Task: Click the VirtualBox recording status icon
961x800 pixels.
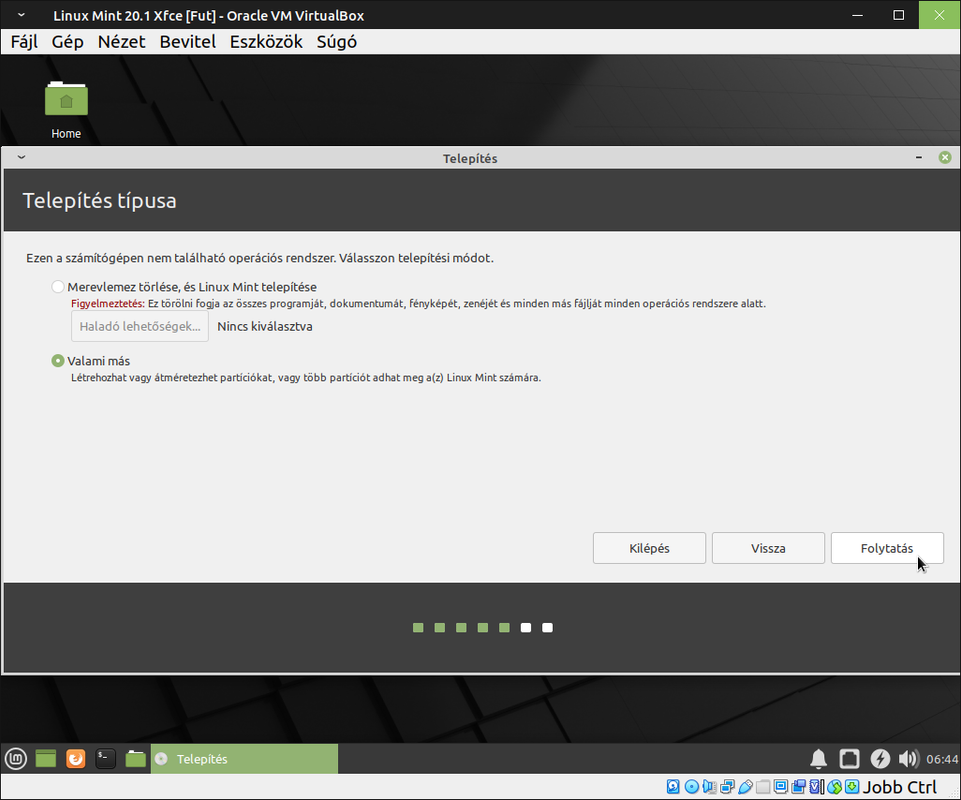Action: [799, 787]
